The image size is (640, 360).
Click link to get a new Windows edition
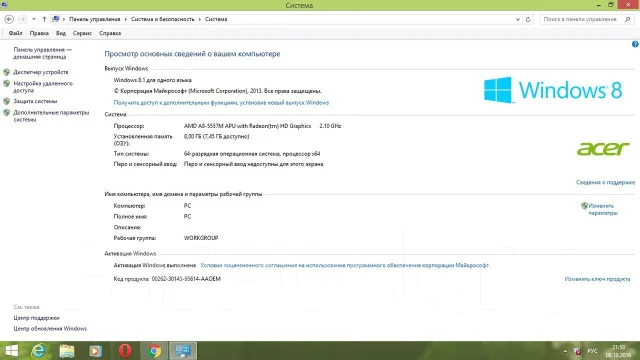pyautogui.click(x=221, y=102)
